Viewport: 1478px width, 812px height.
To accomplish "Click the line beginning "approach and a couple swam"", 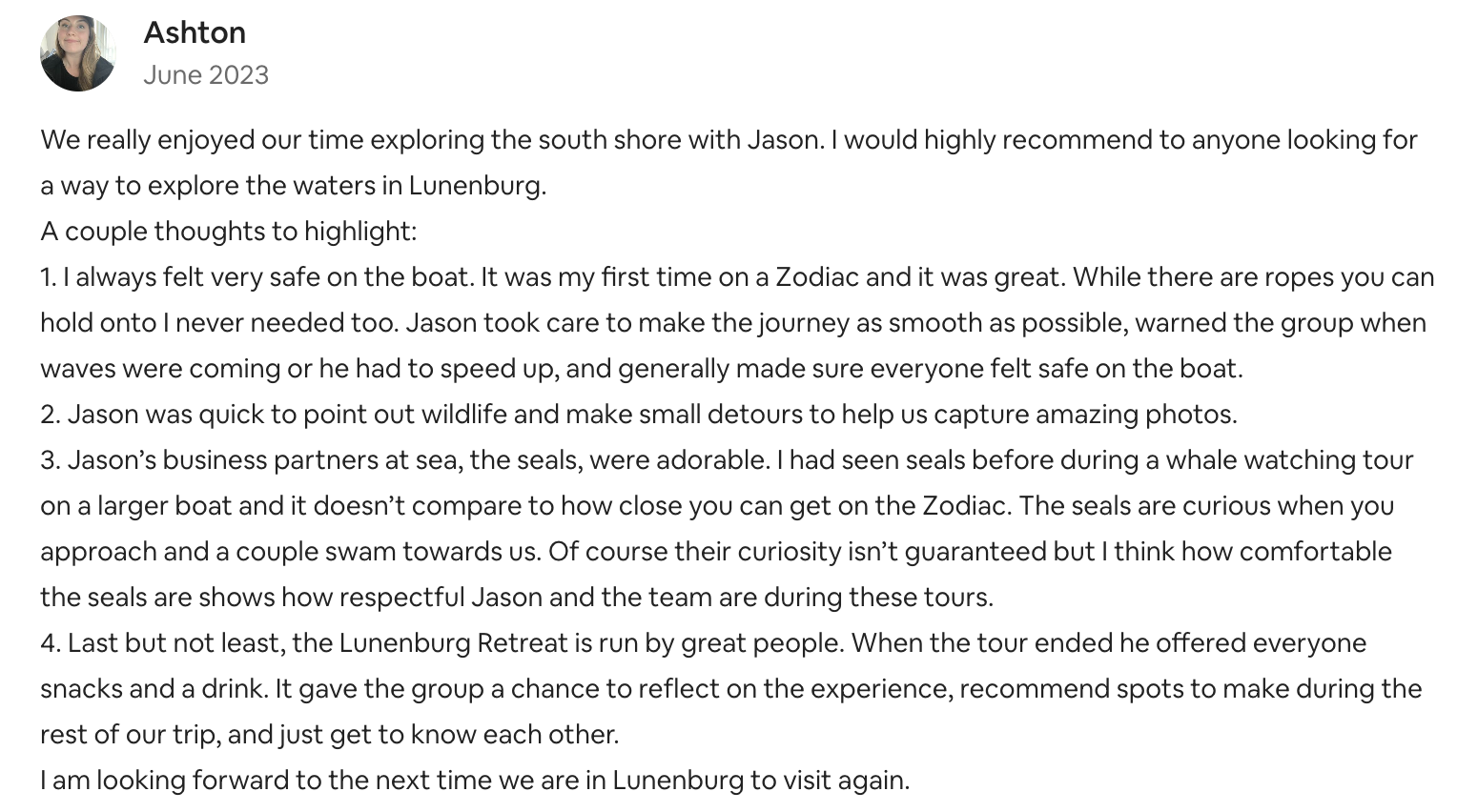I will [x=716, y=552].
